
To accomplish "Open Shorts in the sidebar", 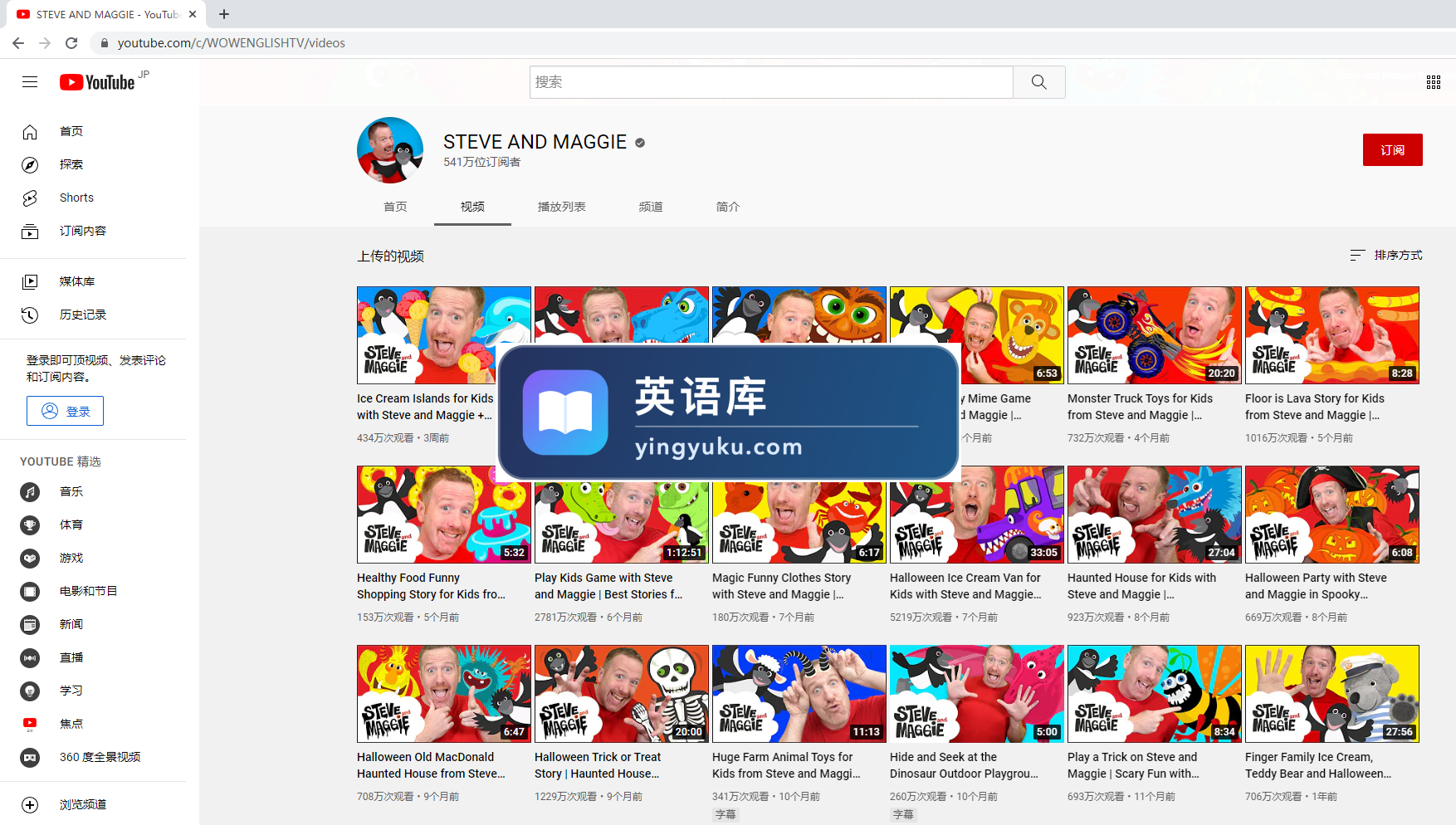I will 76,198.
